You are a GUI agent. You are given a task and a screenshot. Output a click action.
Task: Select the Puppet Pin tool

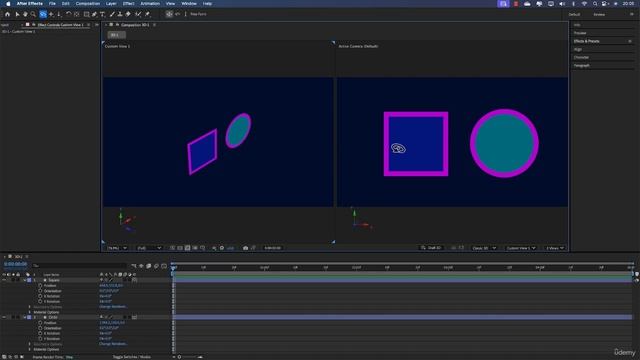pyautogui.click(x=147, y=14)
